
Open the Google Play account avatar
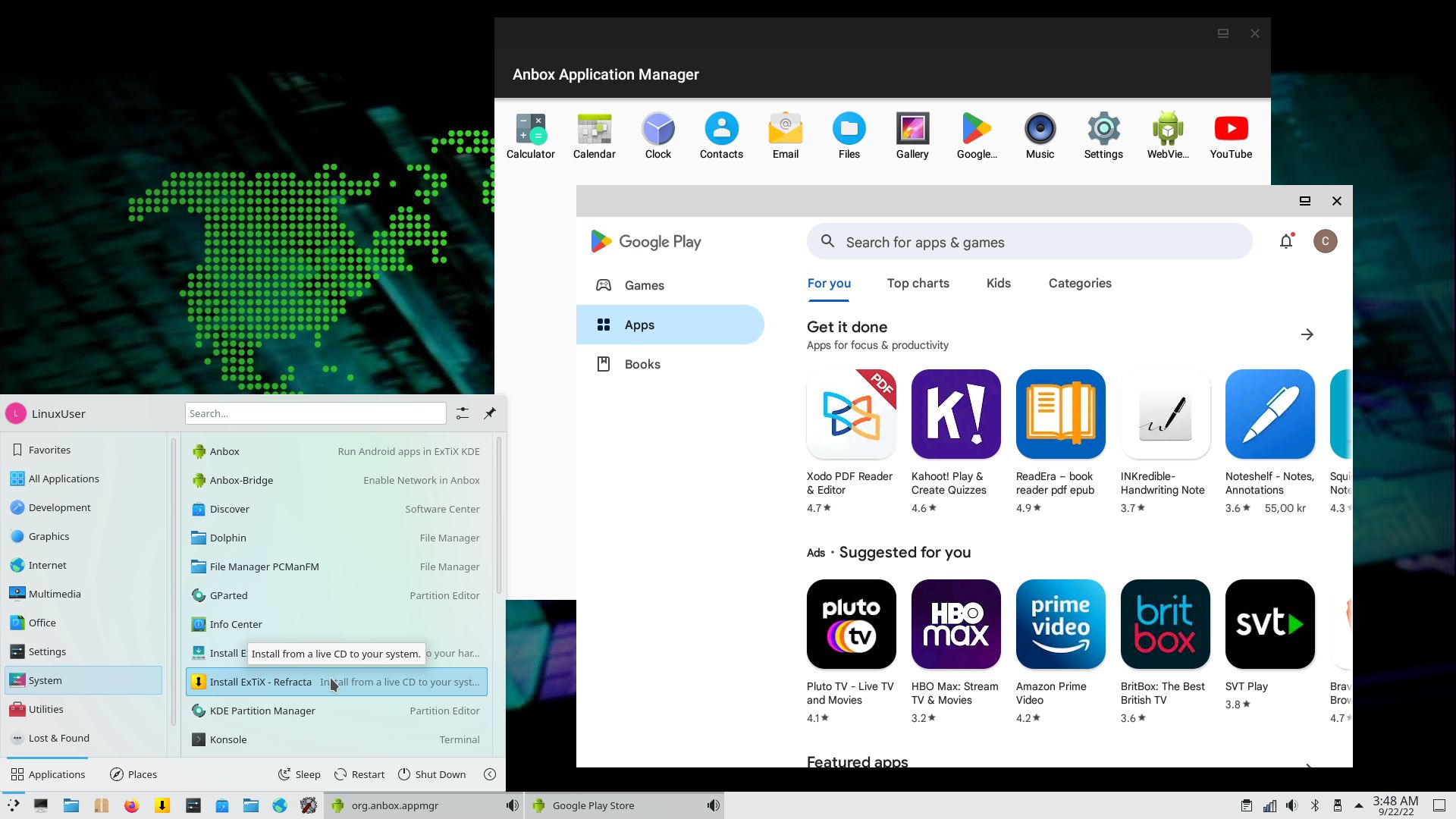(x=1325, y=241)
